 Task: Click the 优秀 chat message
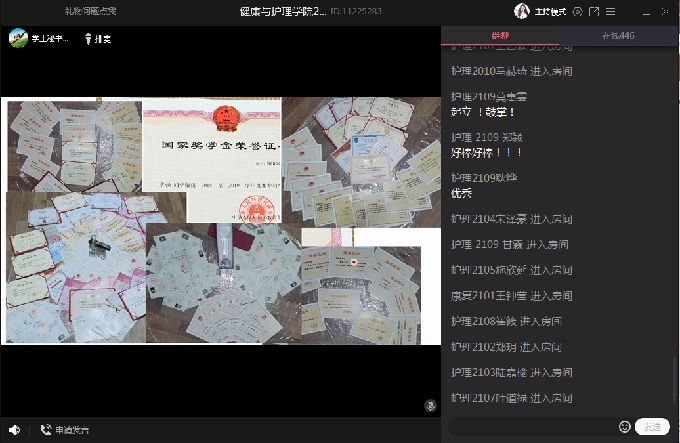click(x=462, y=193)
